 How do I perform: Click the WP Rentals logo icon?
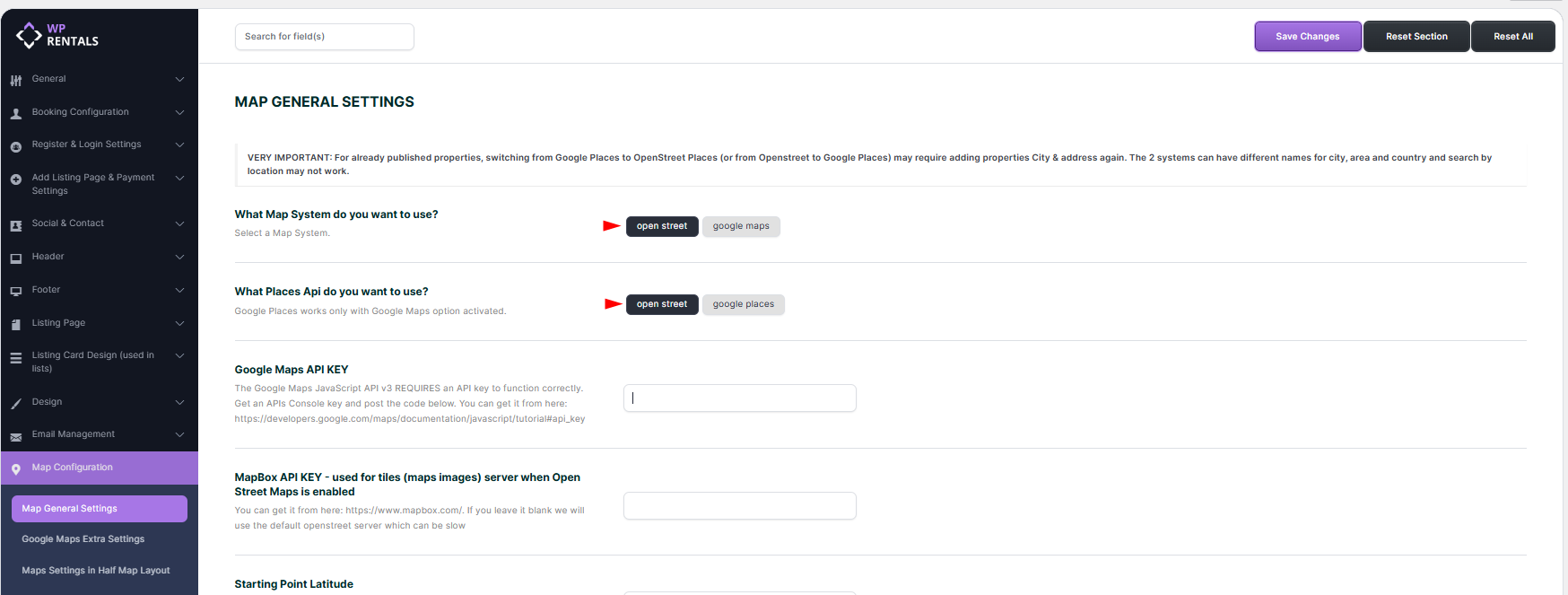29,35
